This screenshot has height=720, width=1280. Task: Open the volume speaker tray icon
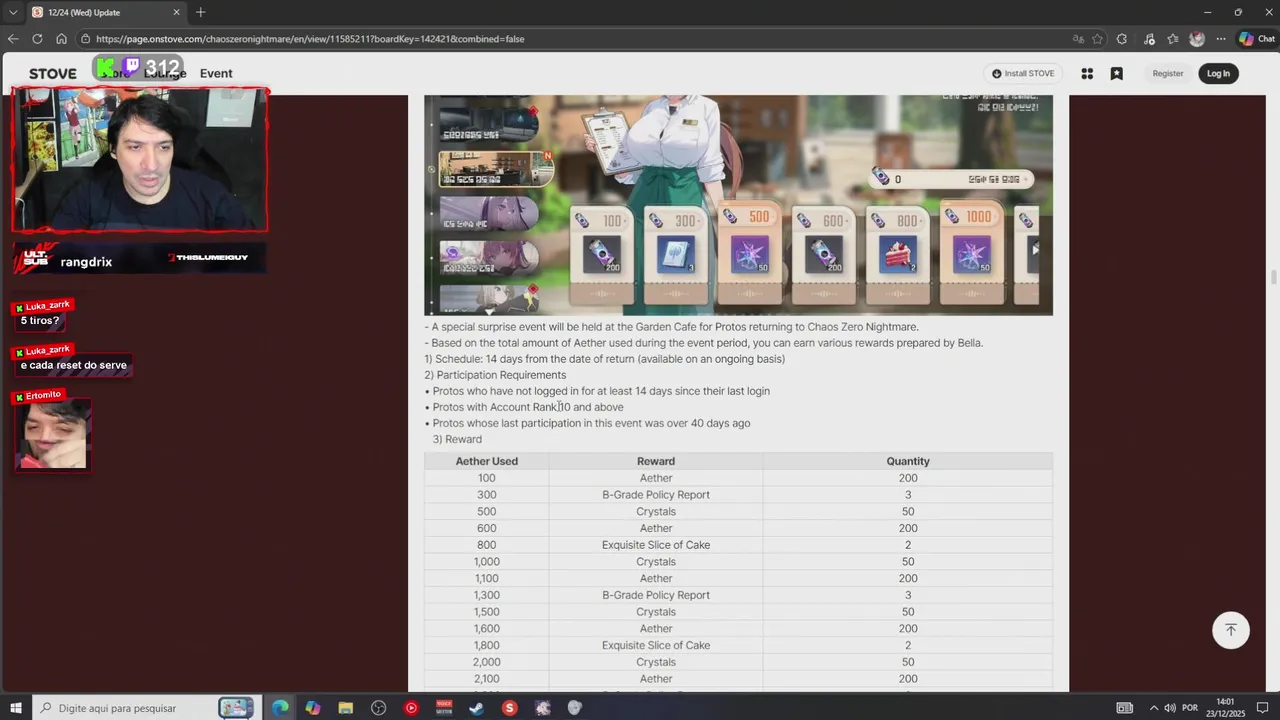point(1170,708)
